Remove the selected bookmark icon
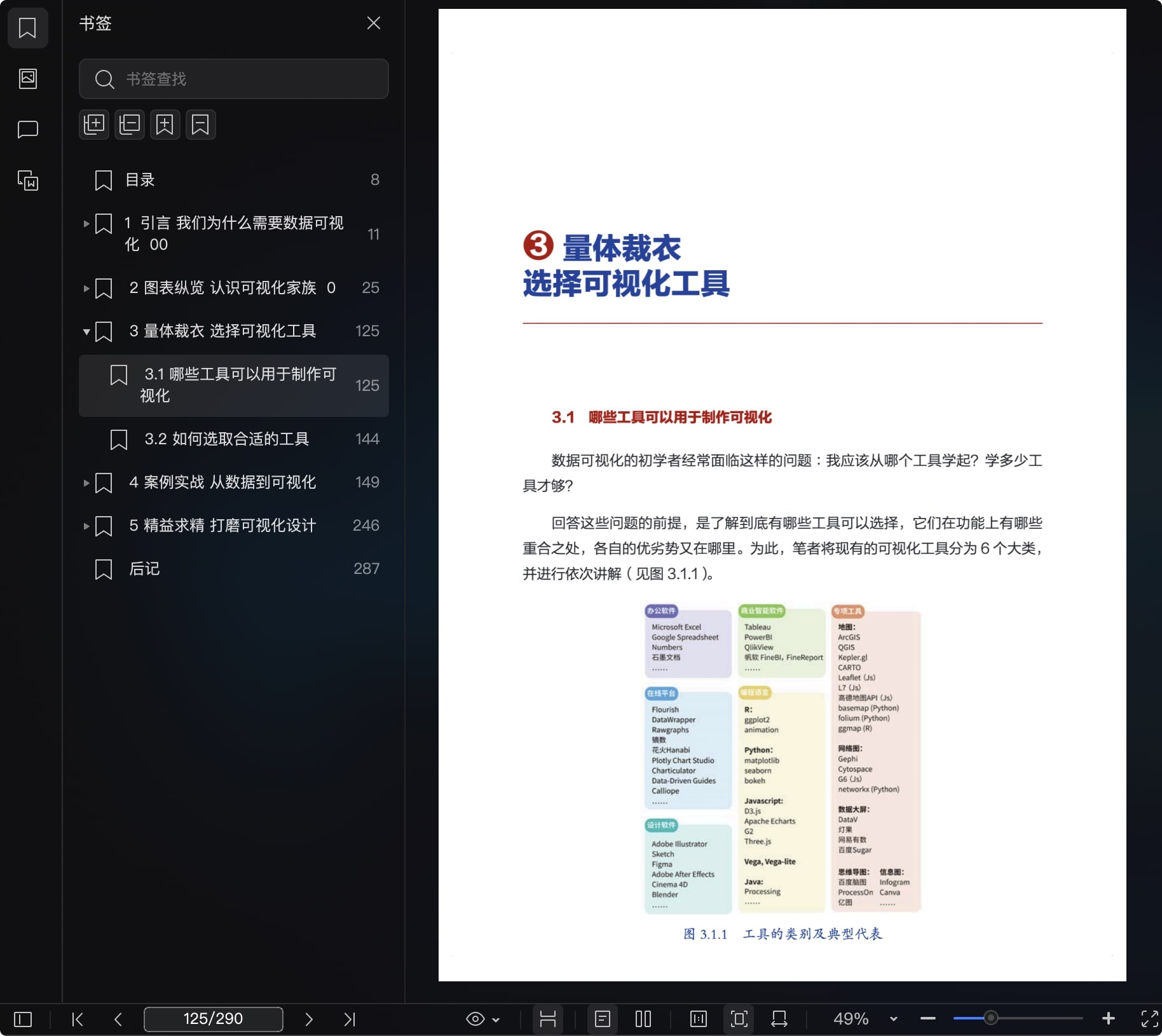Image resolution: width=1162 pixels, height=1036 pixels. tap(201, 125)
